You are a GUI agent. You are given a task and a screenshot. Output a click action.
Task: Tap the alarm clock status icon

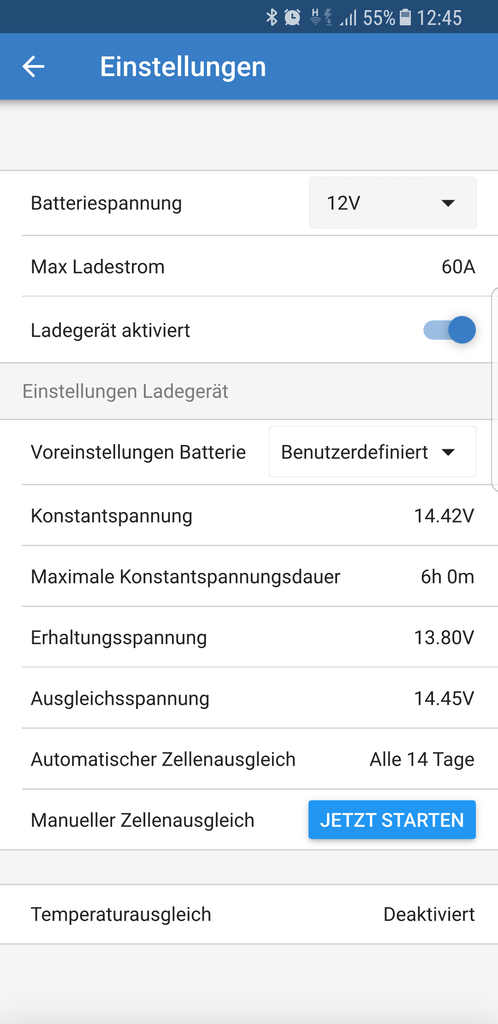(292, 18)
